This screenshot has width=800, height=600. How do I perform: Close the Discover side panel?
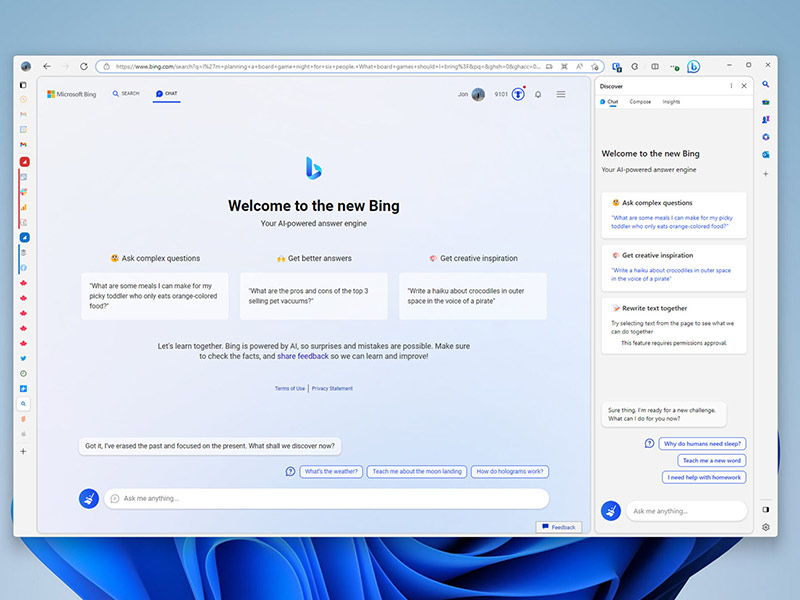pyautogui.click(x=744, y=86)
